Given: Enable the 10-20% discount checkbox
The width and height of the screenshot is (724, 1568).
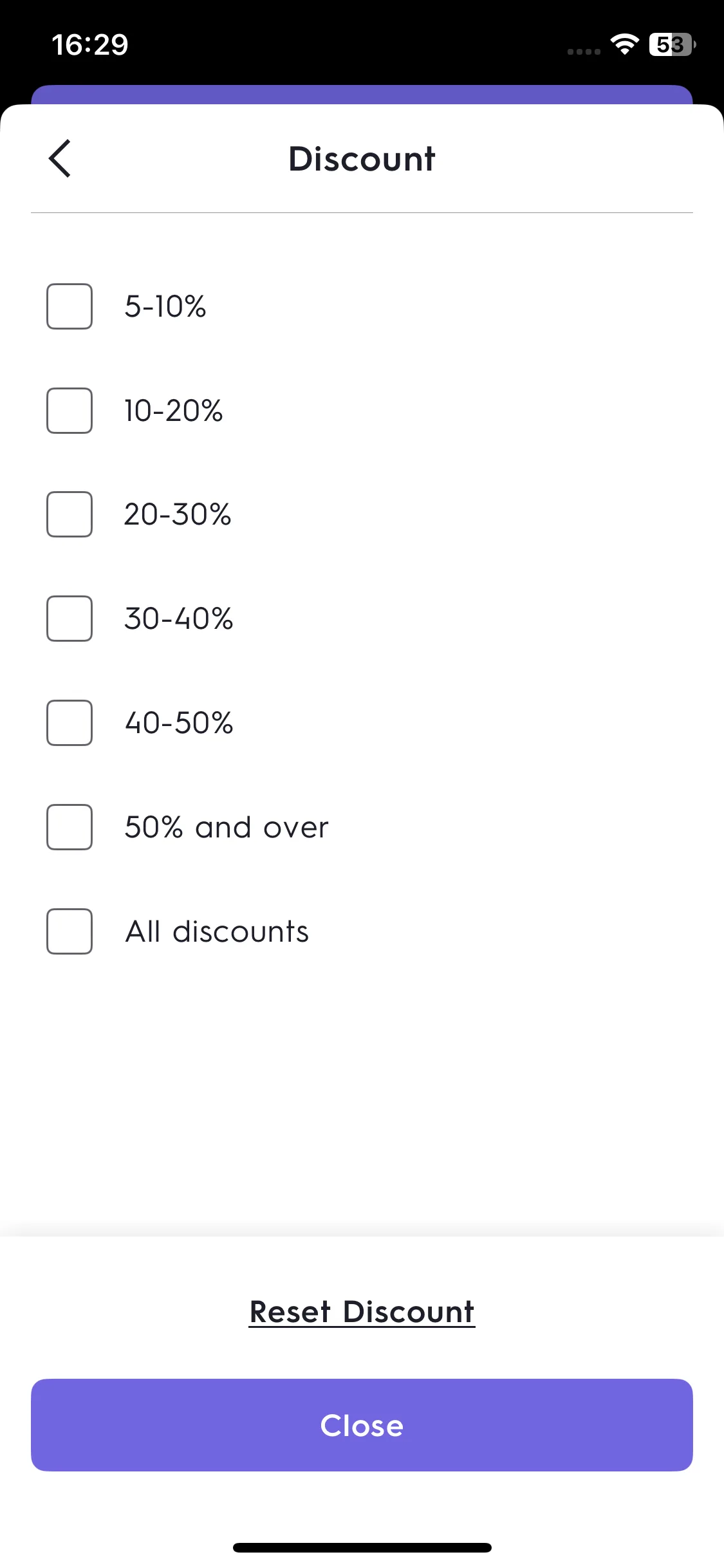Looking at the screenshot, I should click(x=70, y=411).
